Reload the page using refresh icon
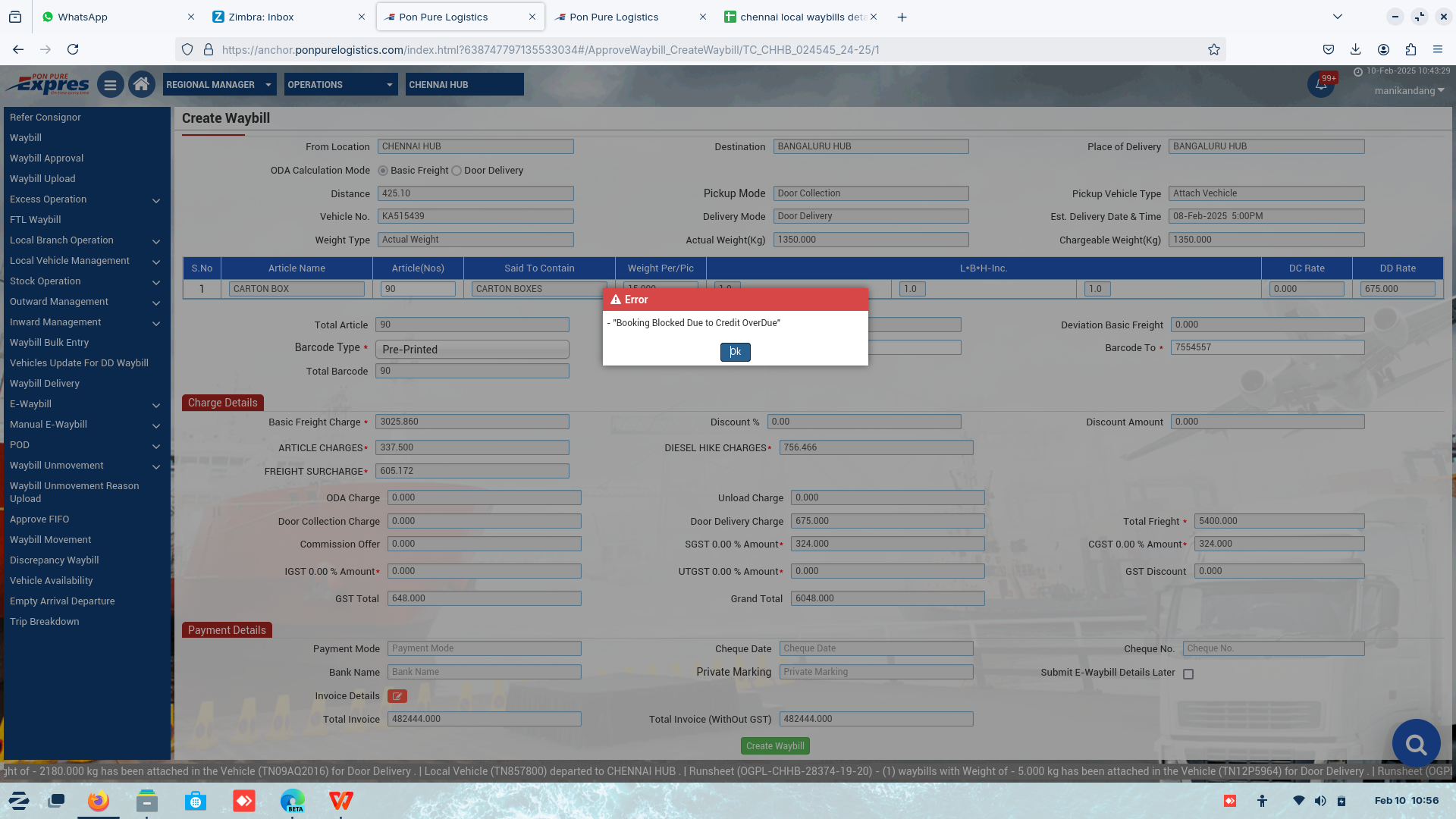The width and height of the screenshot is (1456, 819). point(73,49)
